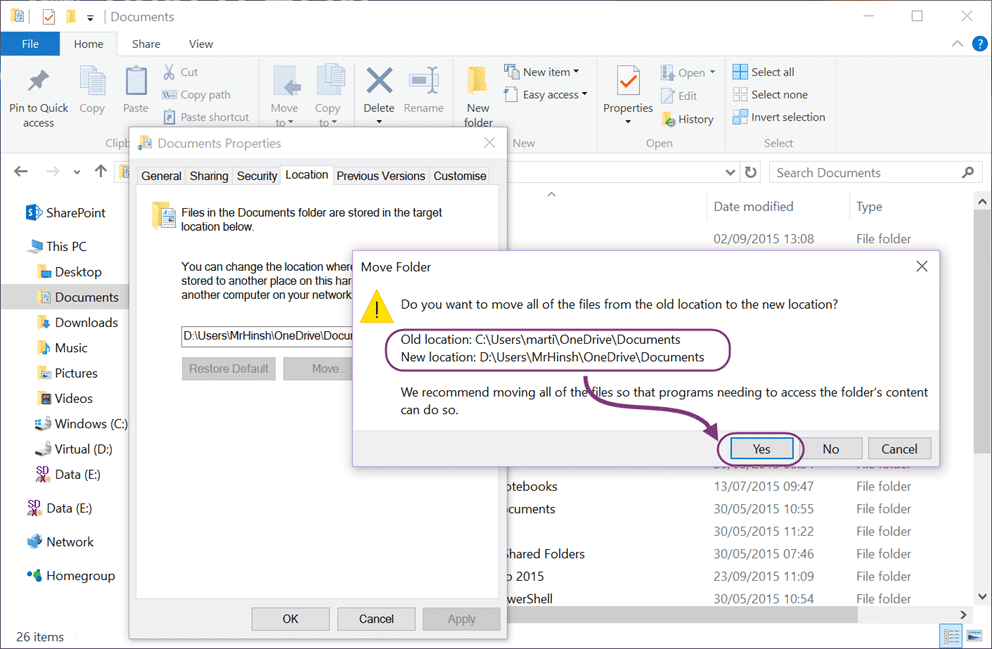Open the Properties ribbon icon

[628, 81]
